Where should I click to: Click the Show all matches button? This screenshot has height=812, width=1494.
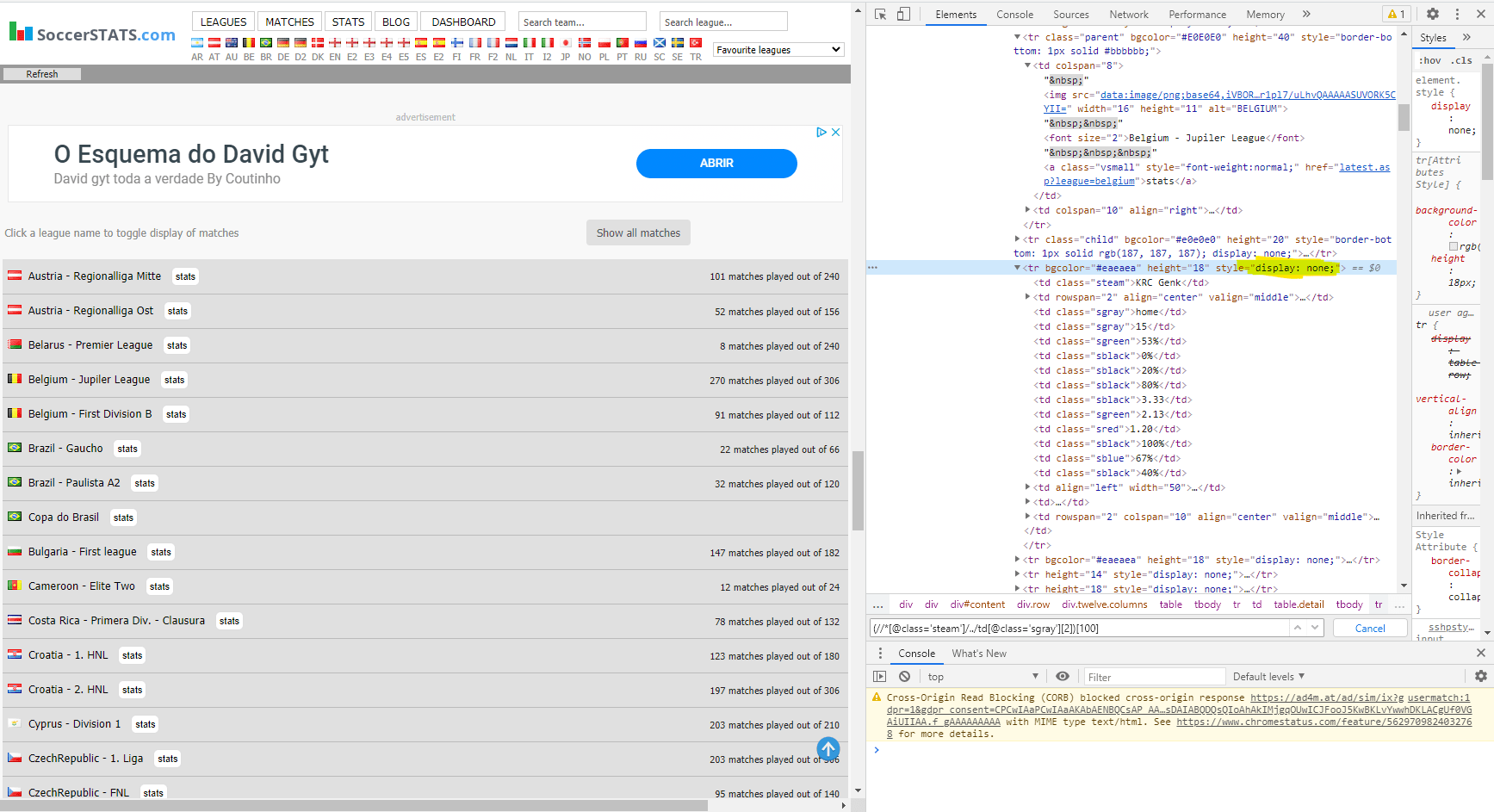coord(638,232)
